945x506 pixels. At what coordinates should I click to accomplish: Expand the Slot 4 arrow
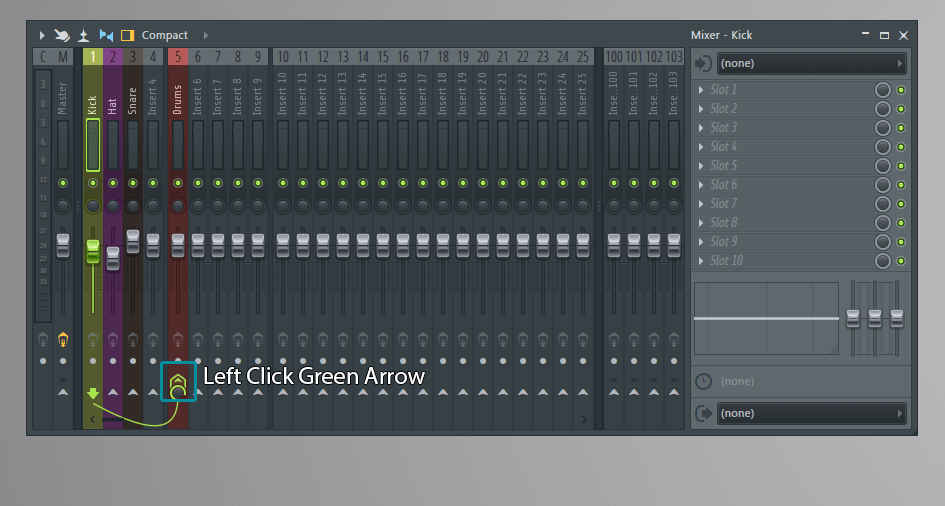[x=701, y=147]
